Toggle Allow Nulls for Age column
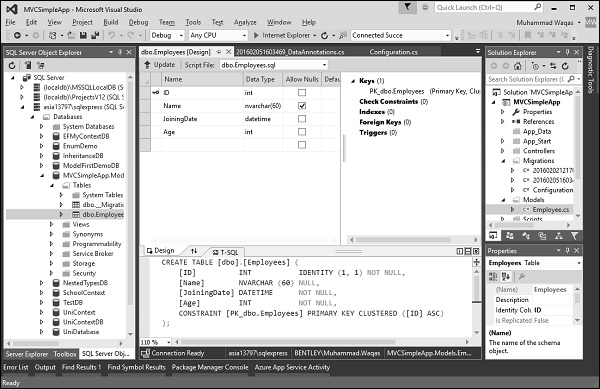The height and width of the screenshot is (389, 600). click(302, 132)
